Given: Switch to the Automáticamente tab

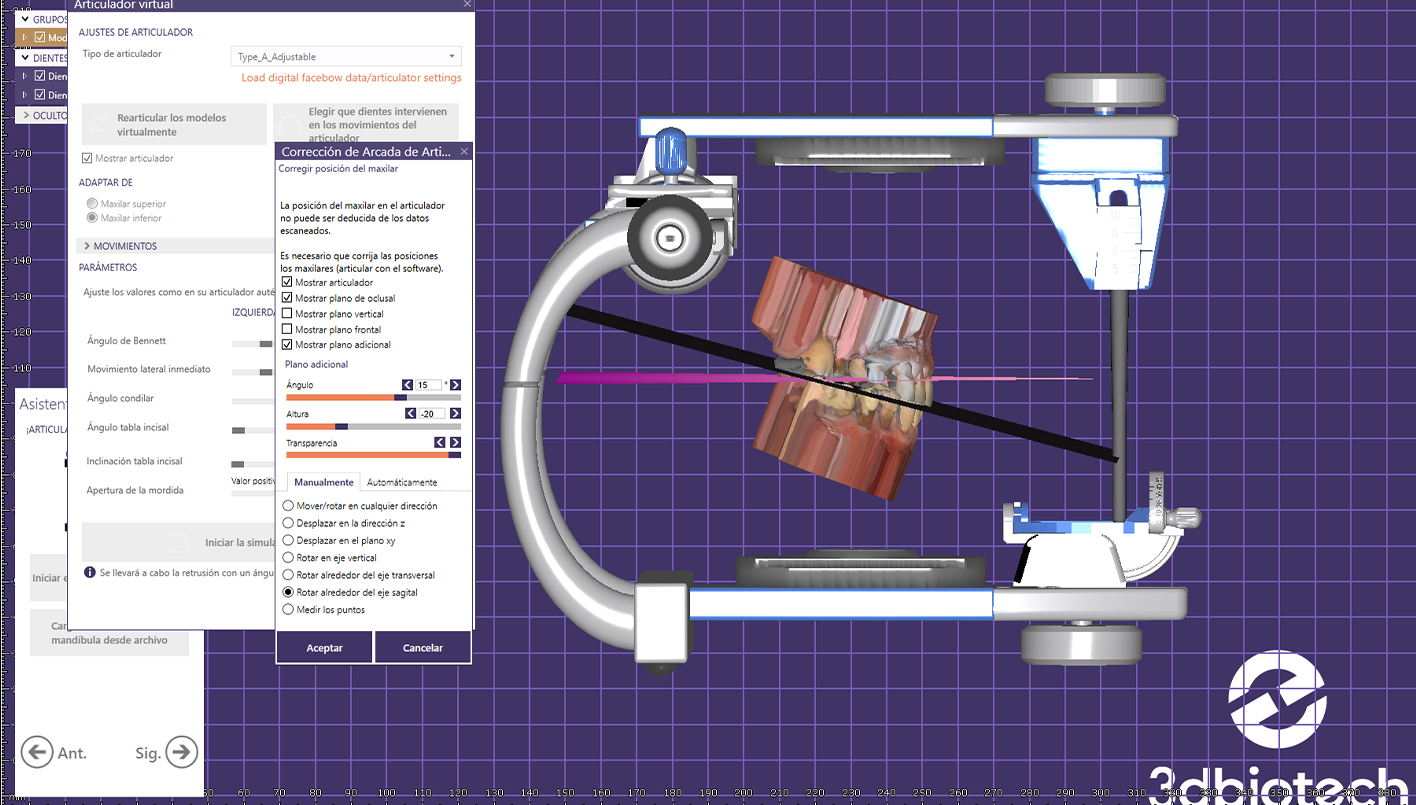Looking at the screenshot, I should [x=404, y=481].
